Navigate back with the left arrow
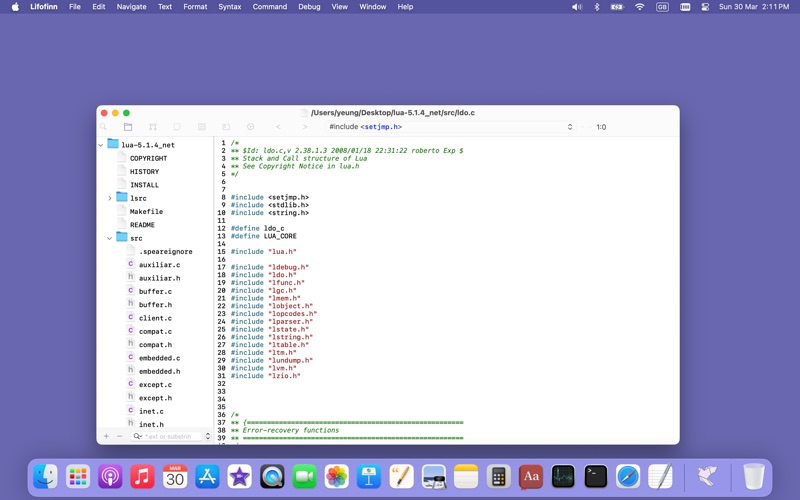 (278, 127)
